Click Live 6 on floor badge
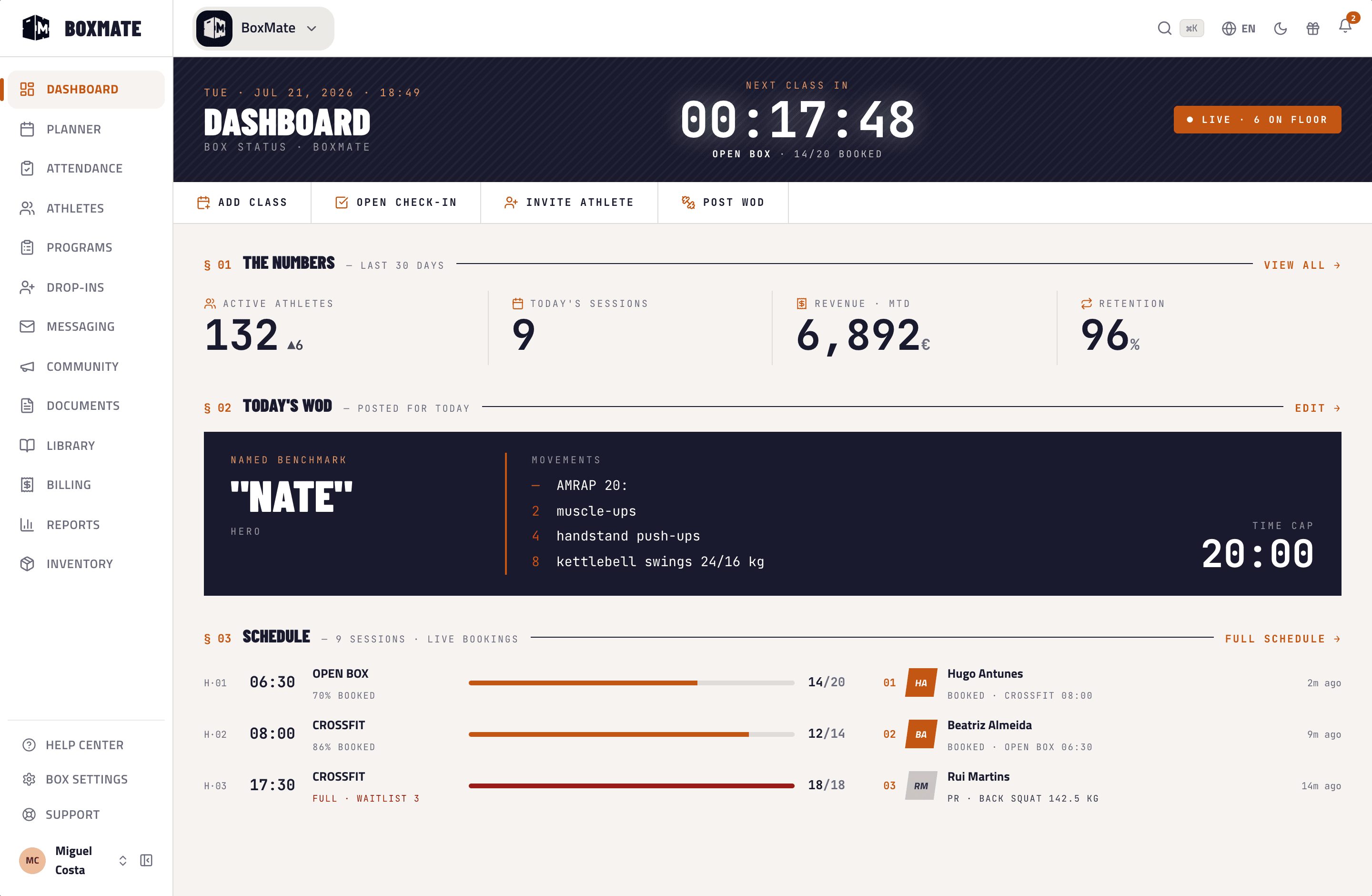The height and width of the screenshot is (896, 1372). pos(1257,119)
